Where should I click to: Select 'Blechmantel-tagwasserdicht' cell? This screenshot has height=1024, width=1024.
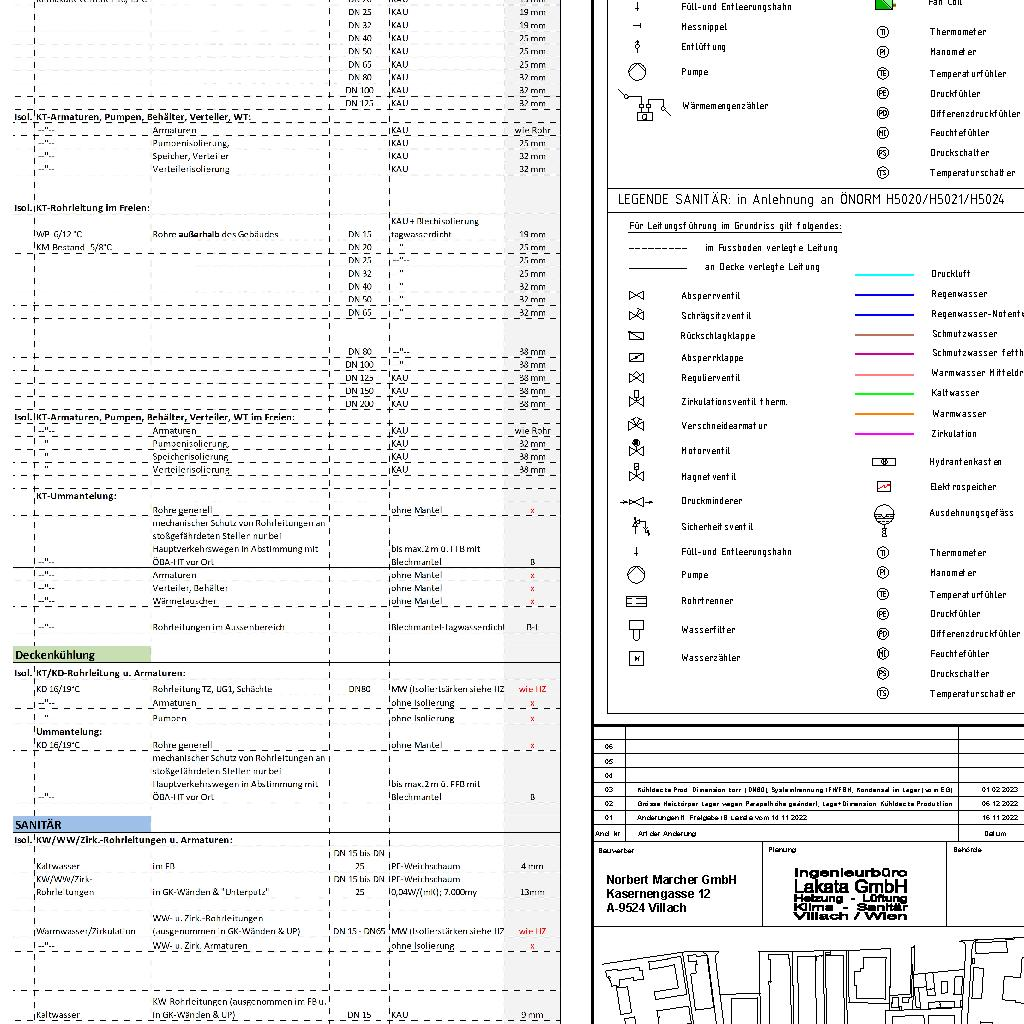(x=447, y=627)
